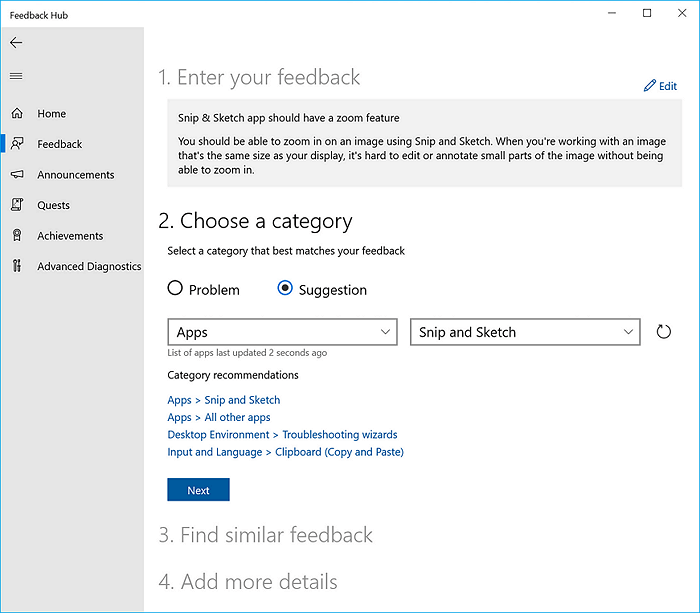Click the Home icon in sidebar

(17, 114)
